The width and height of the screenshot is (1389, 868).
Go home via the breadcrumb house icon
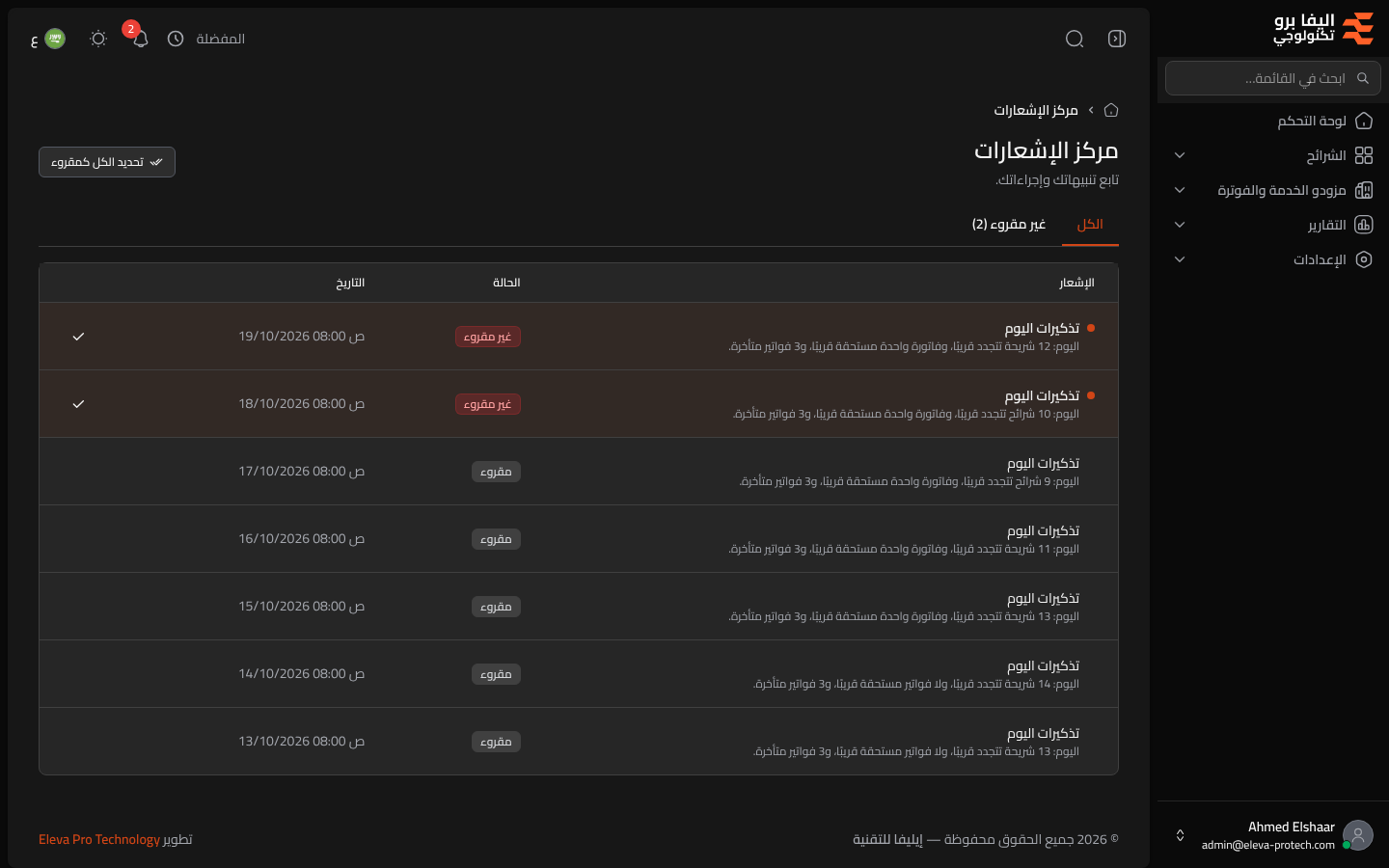tap(1111, 110)
